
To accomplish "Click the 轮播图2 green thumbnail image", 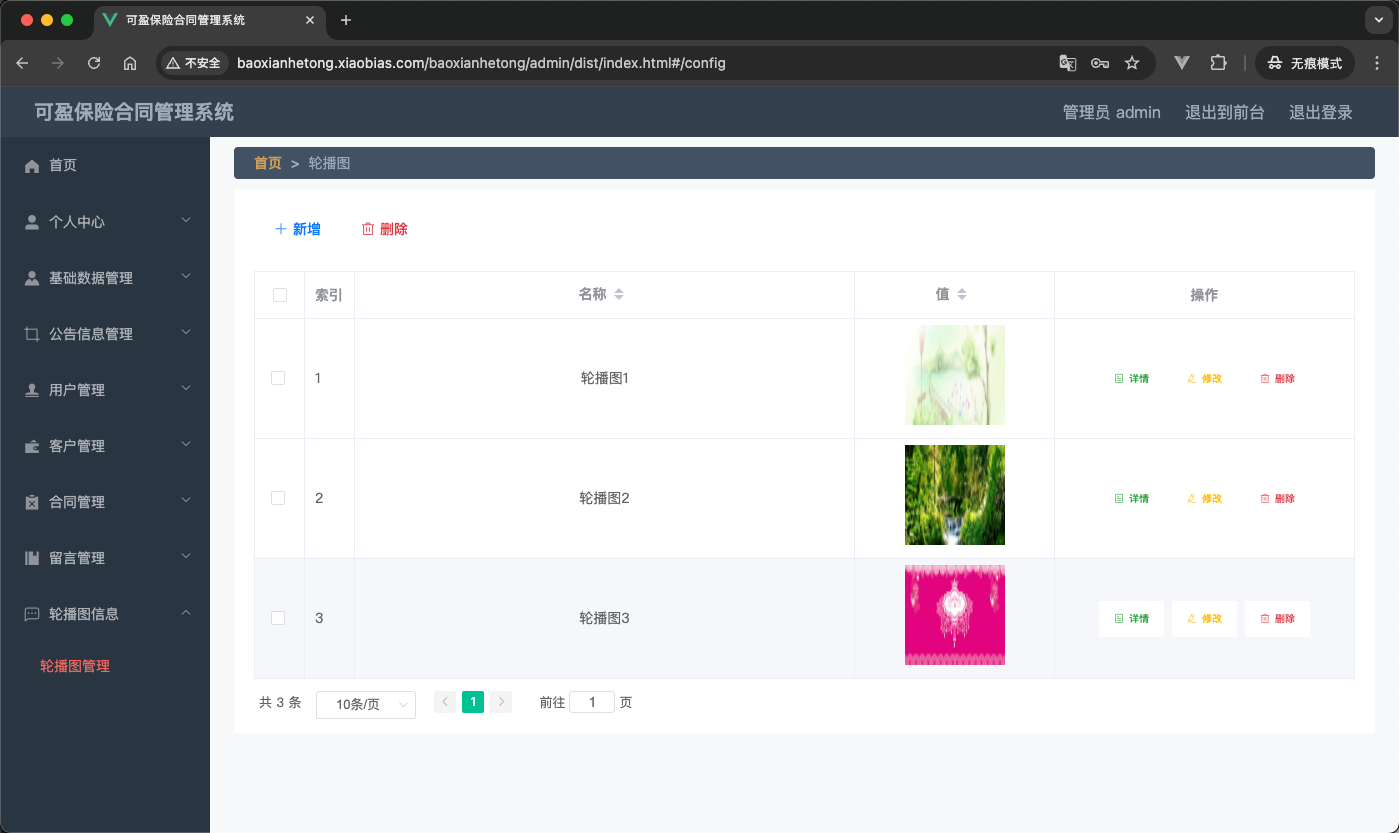I will click(955, 495).
